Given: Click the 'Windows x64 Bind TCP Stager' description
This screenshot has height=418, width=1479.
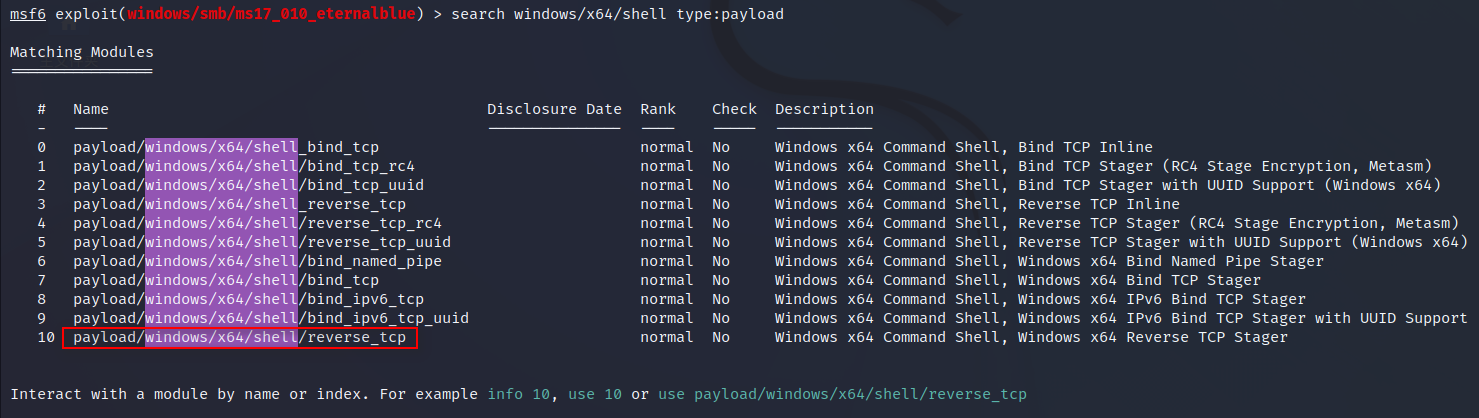Looking at the screenshot, I should tap(1018, 280).
